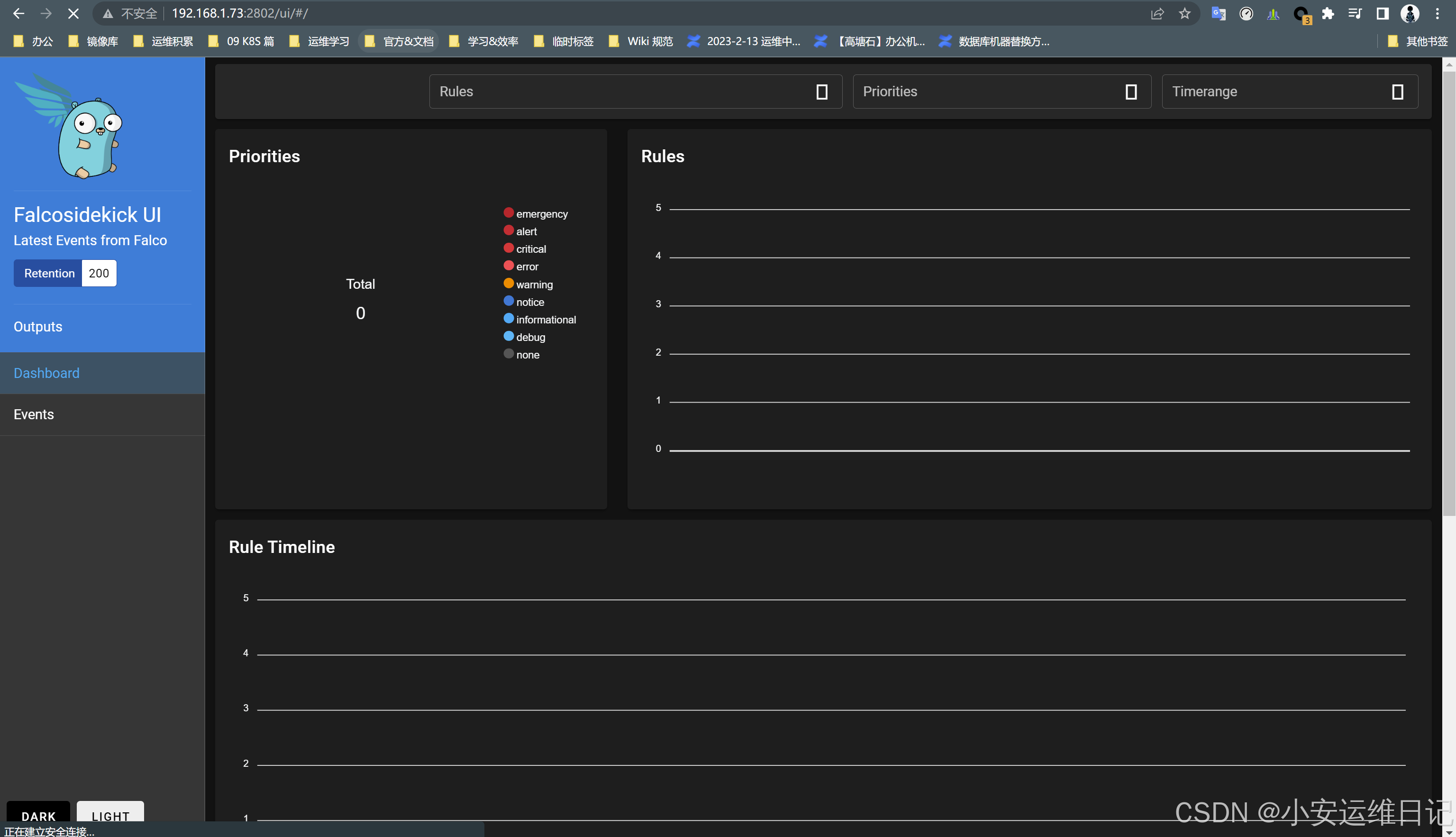Open the 运维积累 bookmark folder

[x=164, y=41]
